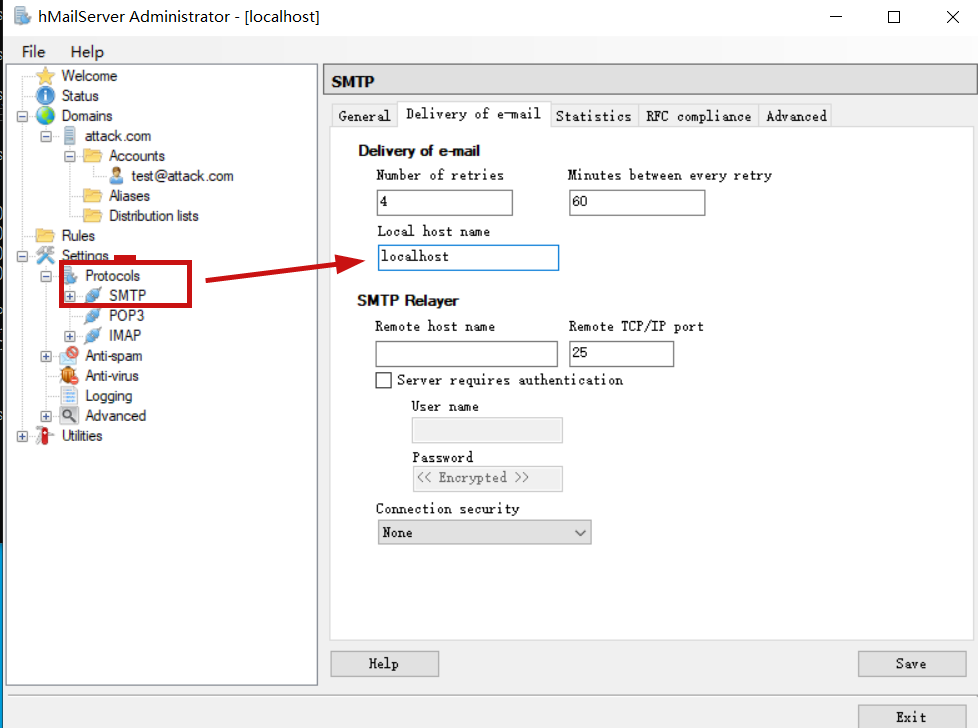Expand the IMAP tree node

coord(69,336)
